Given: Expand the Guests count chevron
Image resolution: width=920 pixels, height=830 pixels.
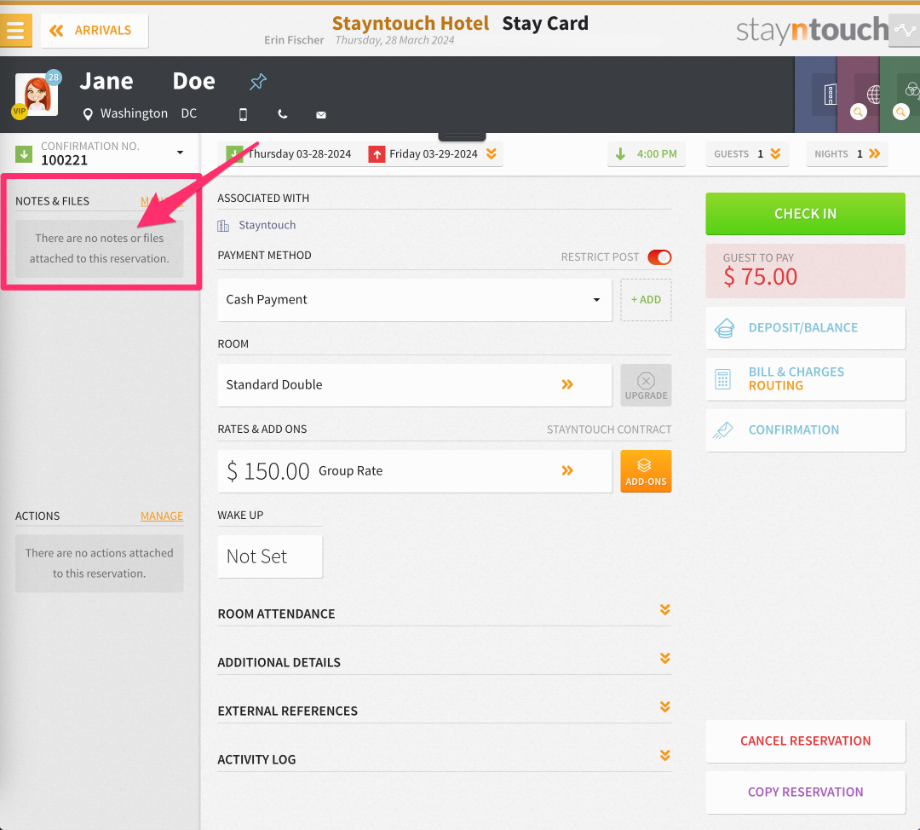Looking at the screenshot, I should point(776,154).
